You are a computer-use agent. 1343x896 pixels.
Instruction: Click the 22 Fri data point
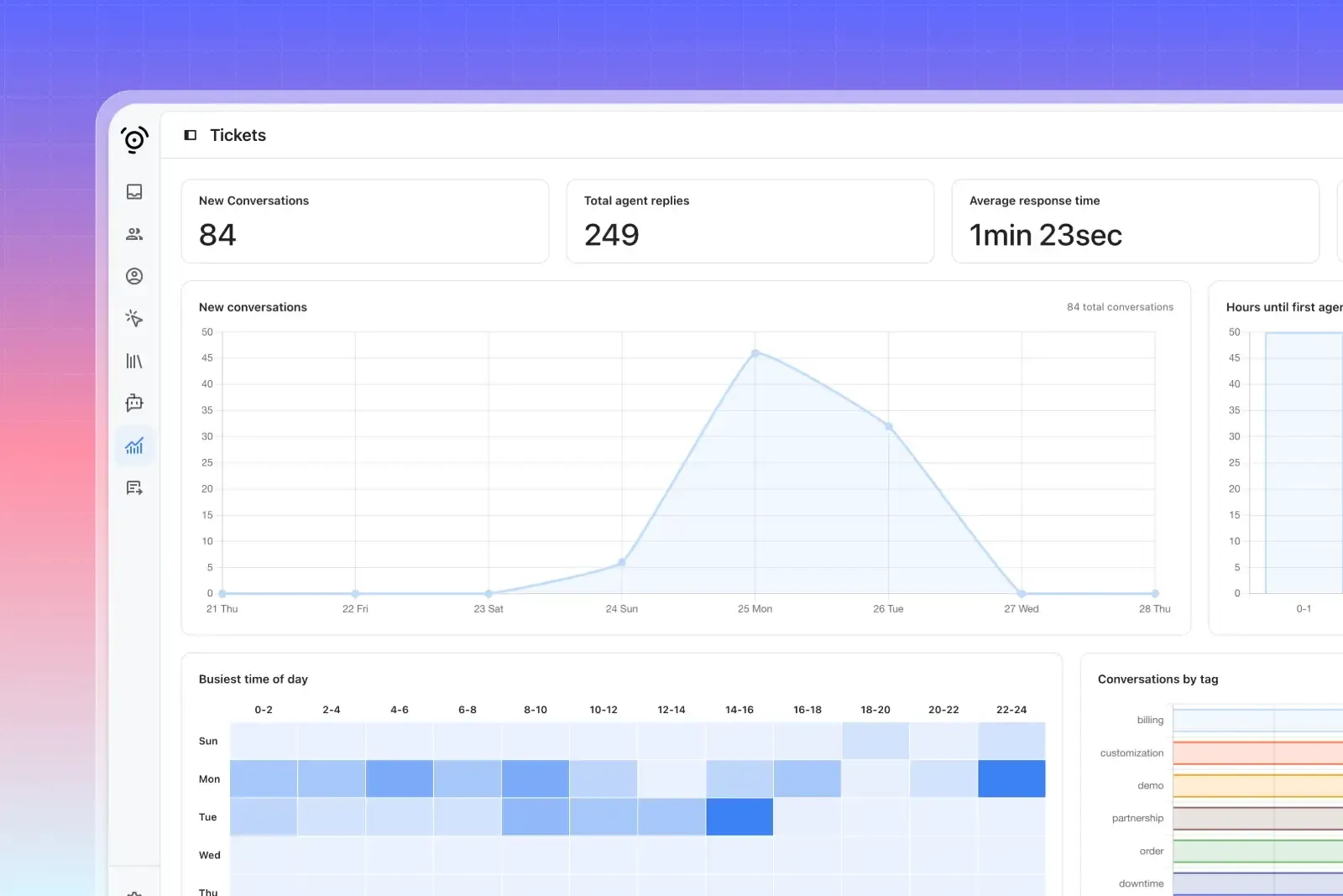click(355, 593)
